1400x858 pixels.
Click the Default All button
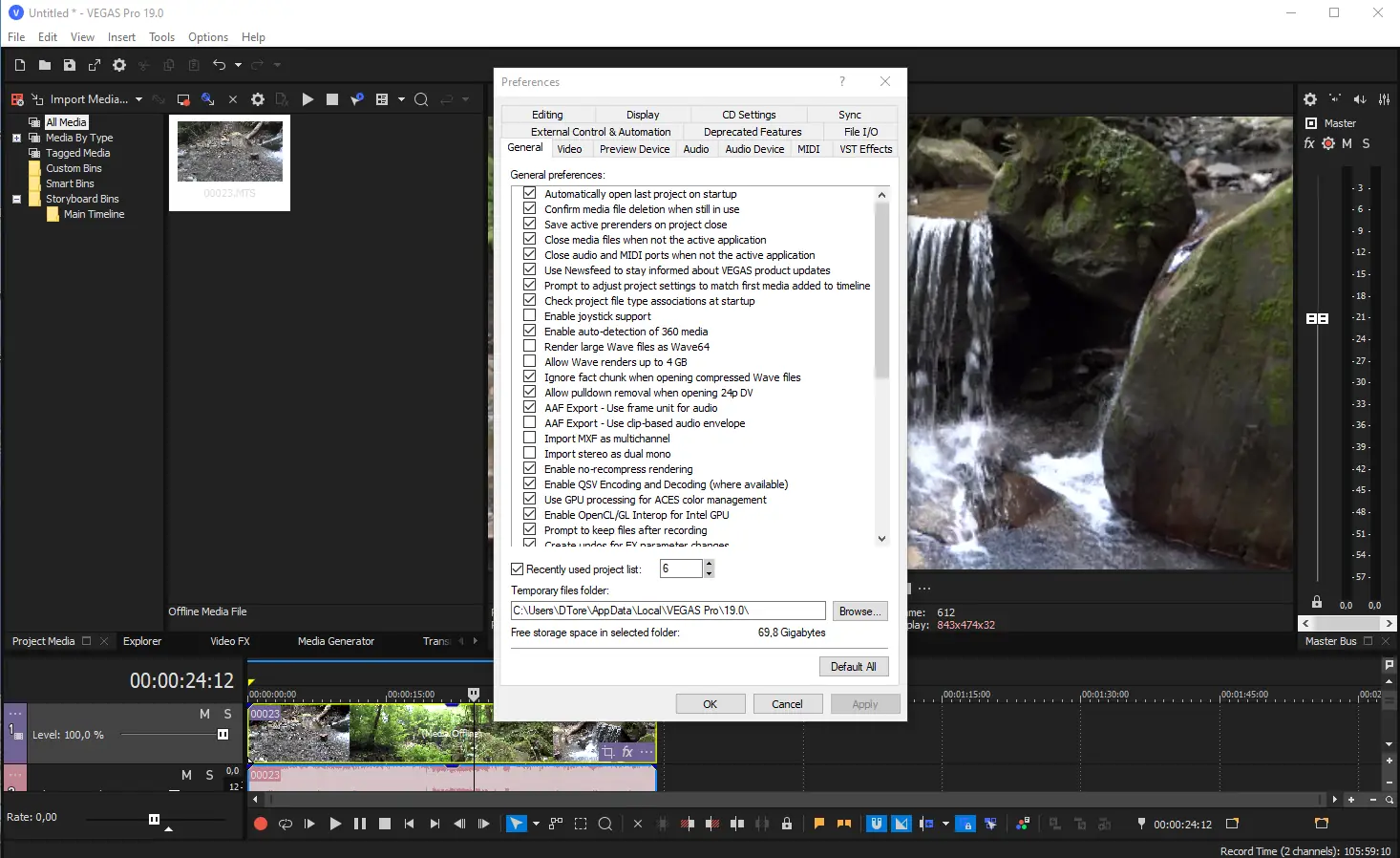click(x=854, y=667)
